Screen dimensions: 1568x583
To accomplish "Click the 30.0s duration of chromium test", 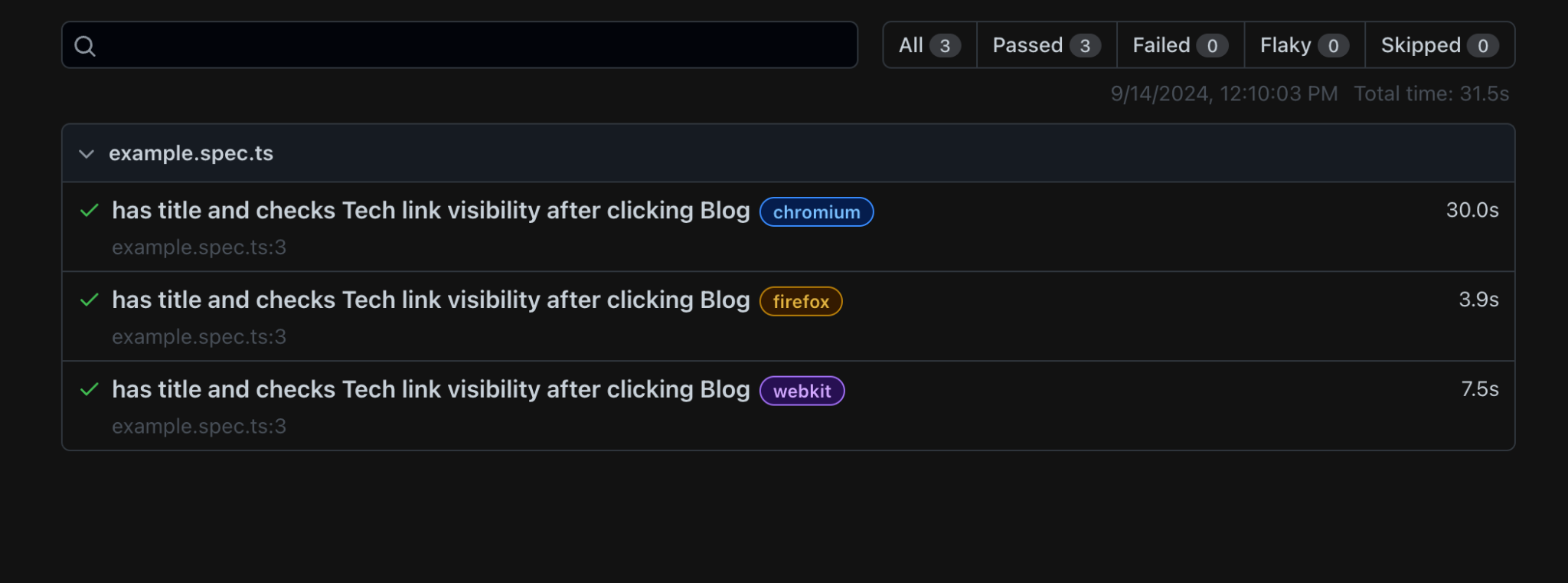I will pos(1472,210).
